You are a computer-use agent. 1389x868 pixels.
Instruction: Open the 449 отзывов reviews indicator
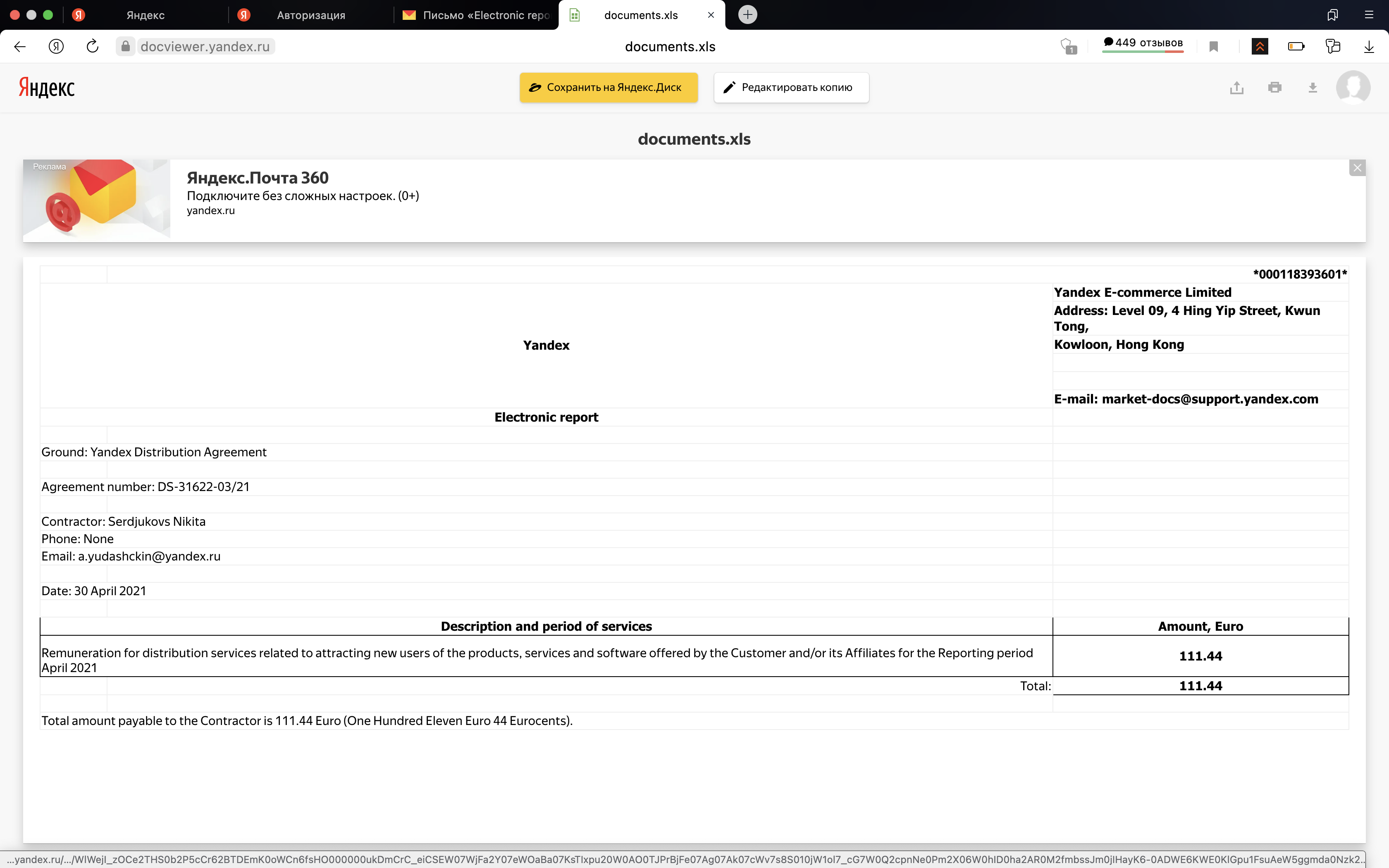click(x=1143, y=44)
